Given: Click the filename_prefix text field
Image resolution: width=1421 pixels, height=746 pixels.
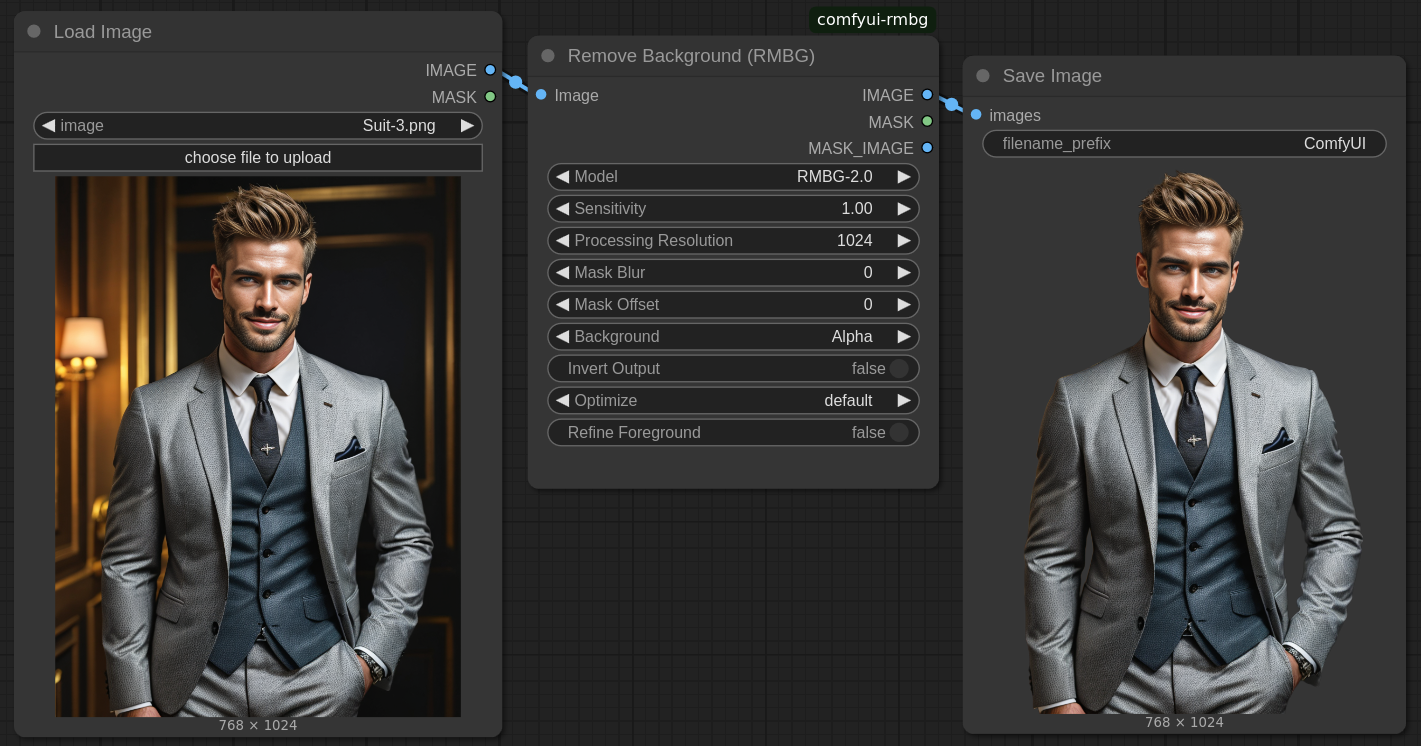Looking at the screenshot, I should [1184, 144].
